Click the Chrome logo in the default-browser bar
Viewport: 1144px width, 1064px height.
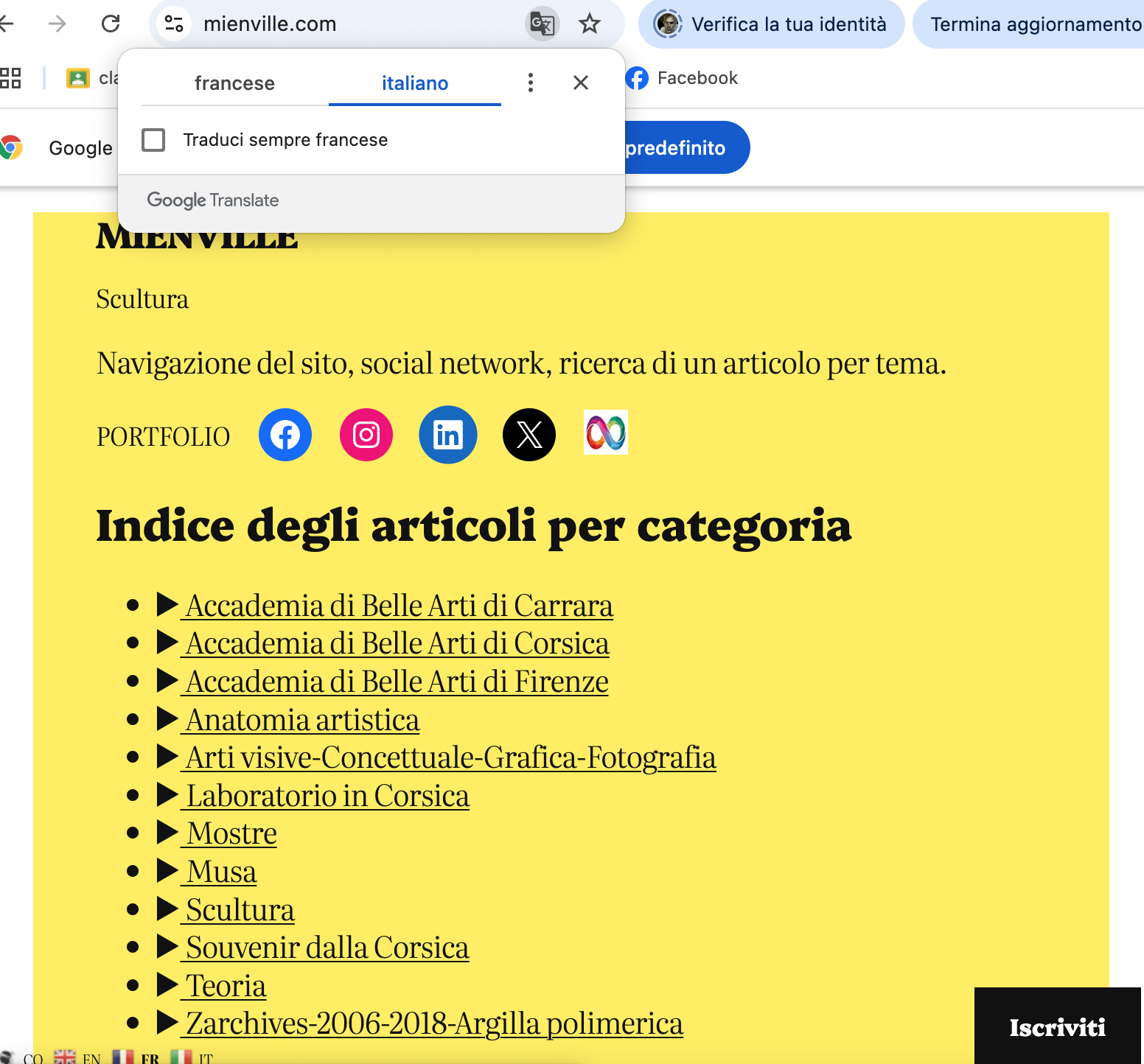[x=10, y=147]
